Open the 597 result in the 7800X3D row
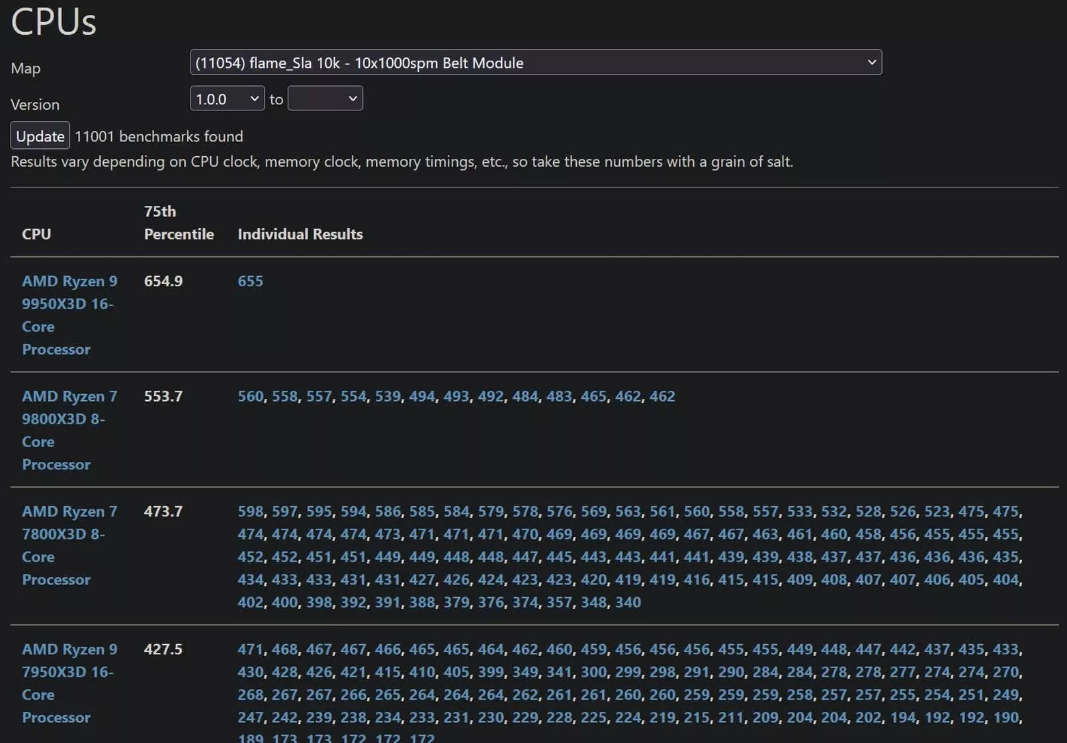Screen dimensions: 1067x743 284,511
